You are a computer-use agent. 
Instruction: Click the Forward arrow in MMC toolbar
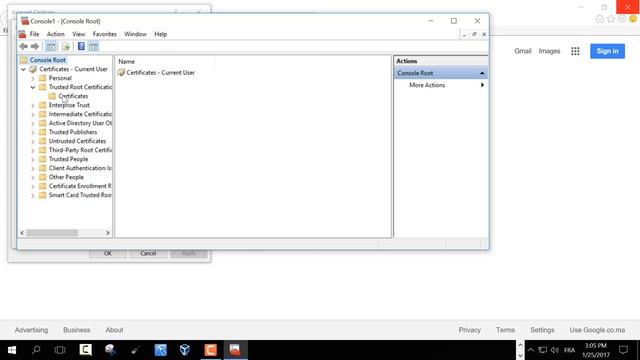(35, 47)
